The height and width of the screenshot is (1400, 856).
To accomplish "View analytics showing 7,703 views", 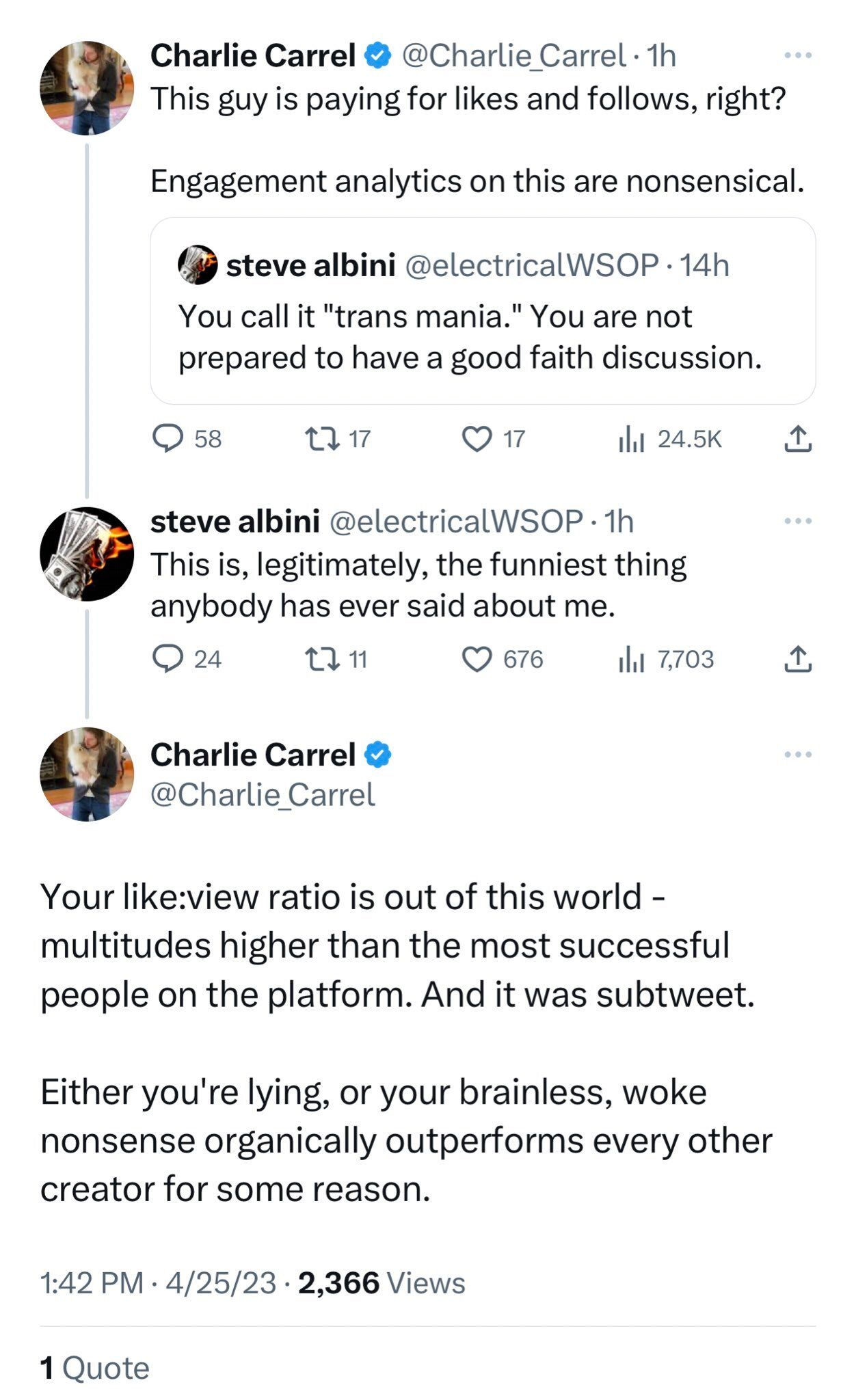I will pyautogui.click(x=631, y=659).
